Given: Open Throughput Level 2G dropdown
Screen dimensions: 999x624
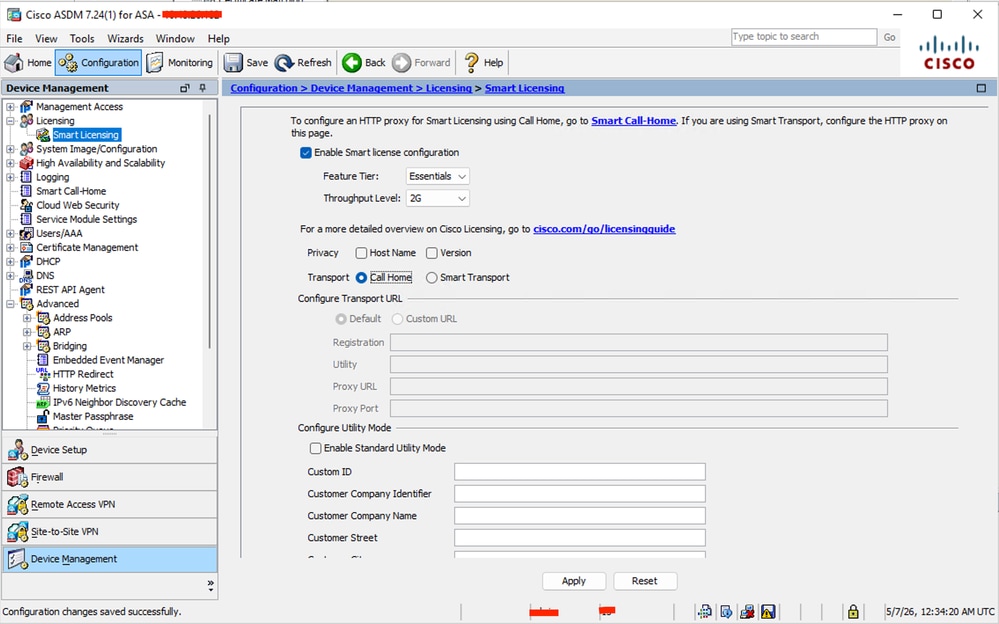Looking at the screenshot, I should coord(438,198).
